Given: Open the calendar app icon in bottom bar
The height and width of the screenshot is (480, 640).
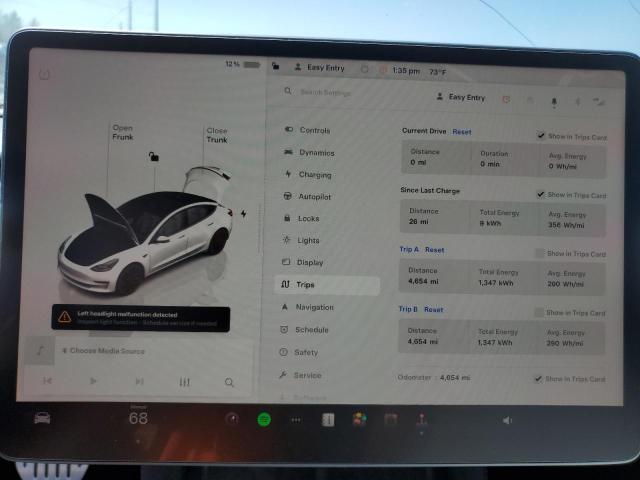Looking at the screenshot, I should pos(391,419).
